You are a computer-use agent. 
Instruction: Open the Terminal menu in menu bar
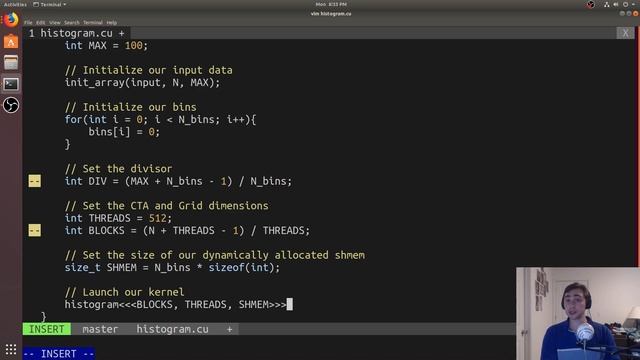[93, 23]
